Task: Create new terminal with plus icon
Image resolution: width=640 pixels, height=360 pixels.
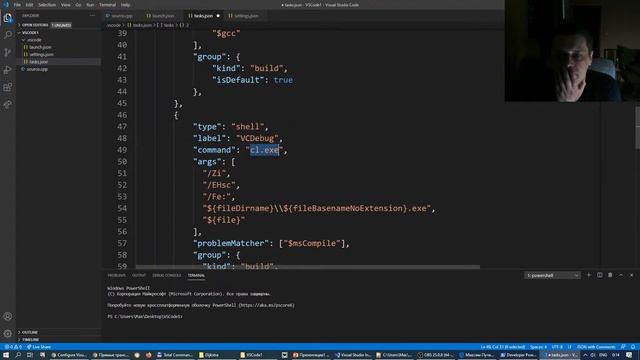Action: tap(589, 275)
